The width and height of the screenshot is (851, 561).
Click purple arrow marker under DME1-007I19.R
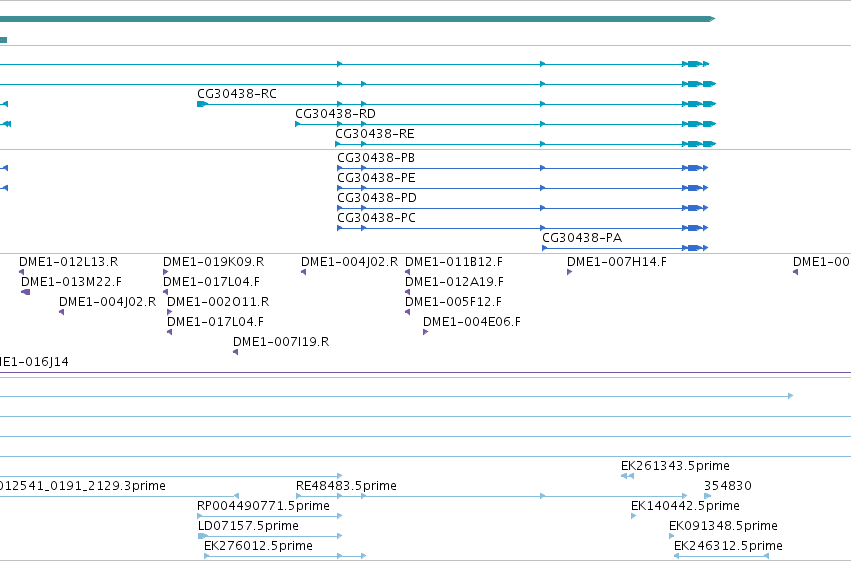click(x=236, y=352)
